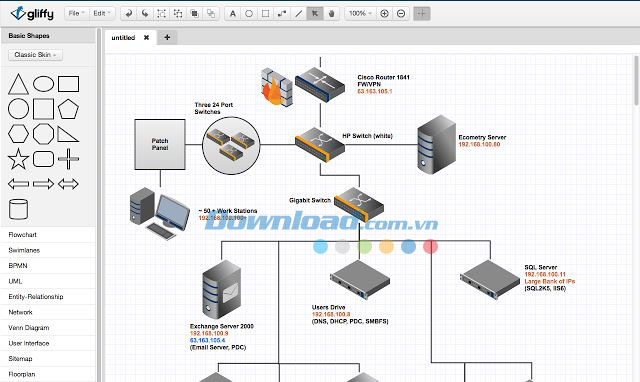Screen dimensions: 640x382
Task: Activate the pointer selection tool
Action: [315, 13]
